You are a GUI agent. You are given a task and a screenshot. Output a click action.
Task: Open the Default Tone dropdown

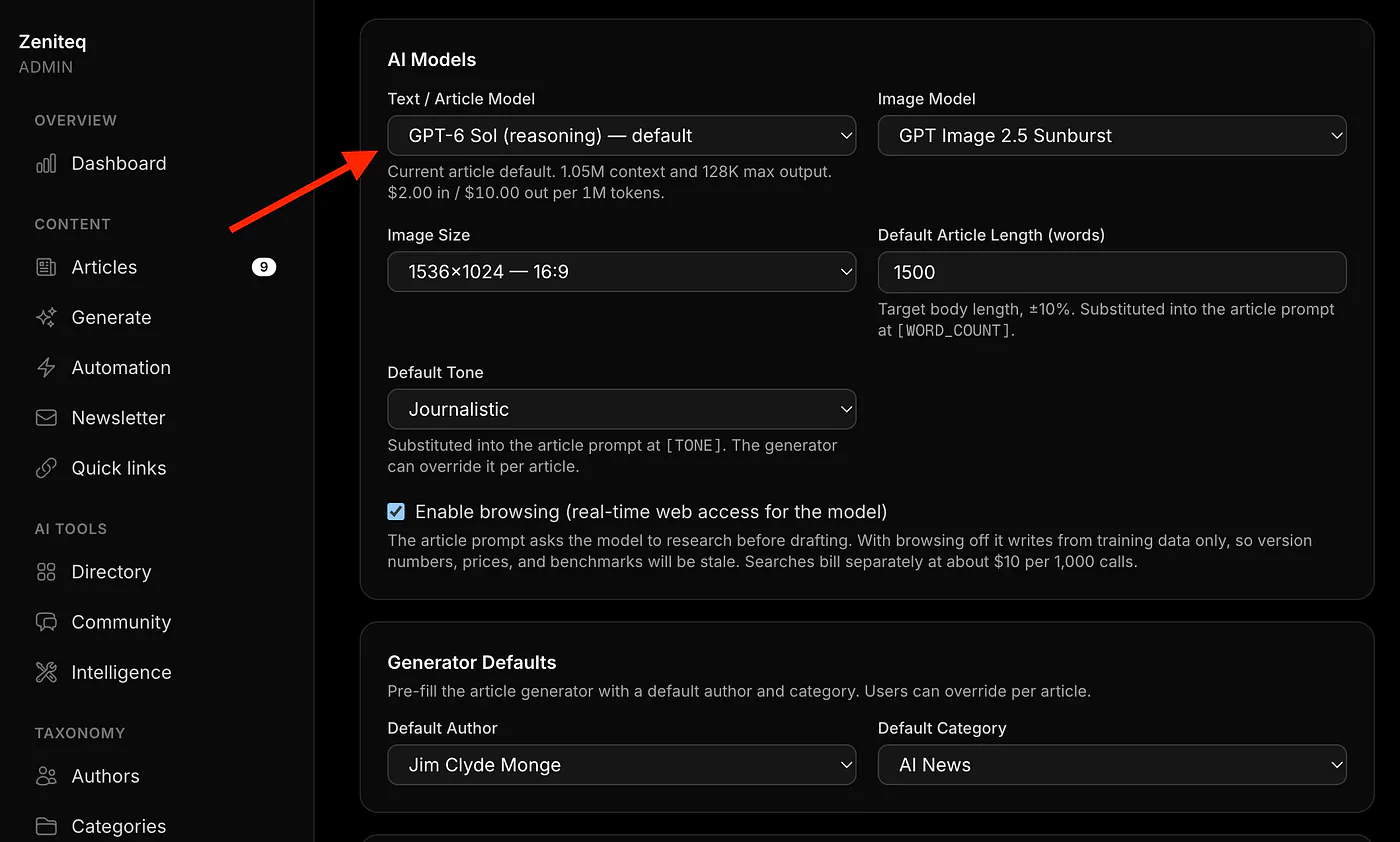622,409
